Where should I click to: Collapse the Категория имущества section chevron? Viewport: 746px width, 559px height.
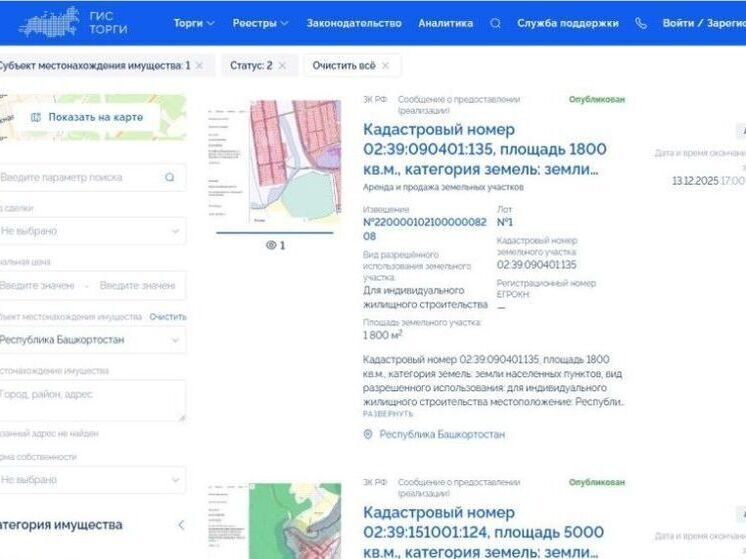181,525
